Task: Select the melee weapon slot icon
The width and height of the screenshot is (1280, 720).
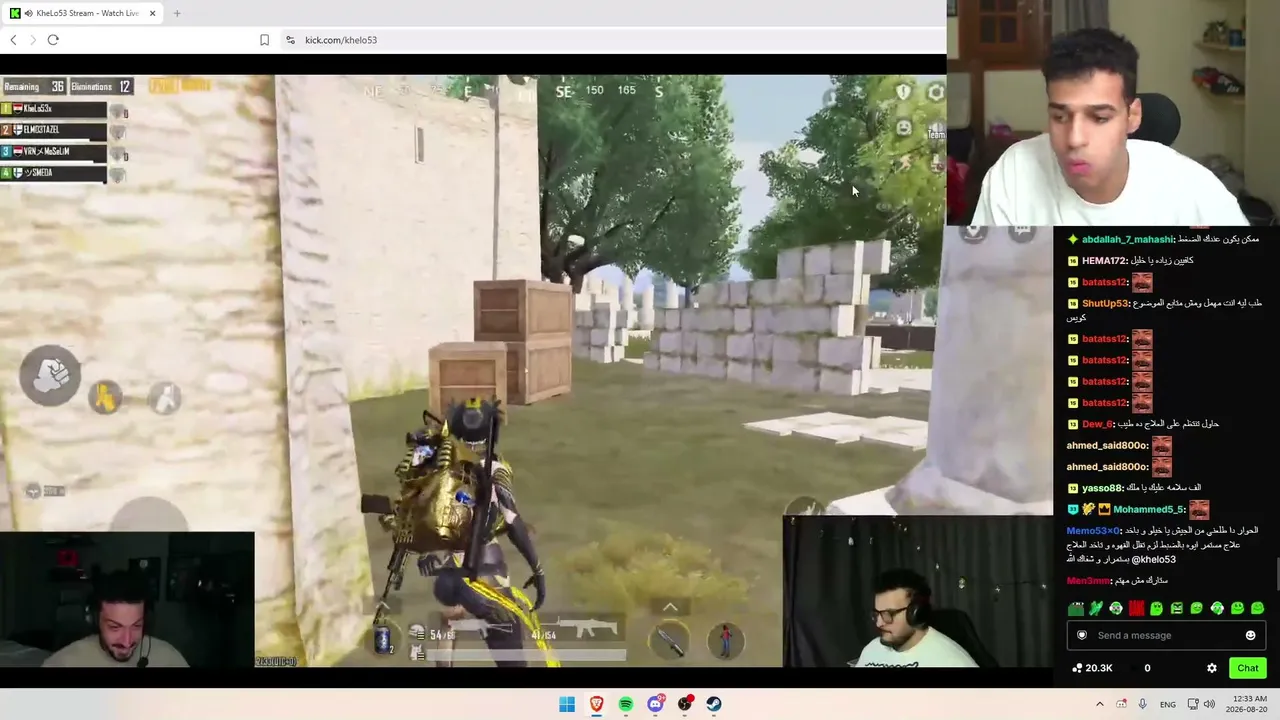Action: point(669,640)
